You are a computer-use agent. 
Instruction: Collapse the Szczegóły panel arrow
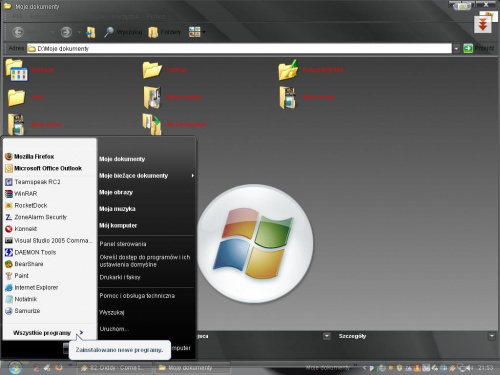(492, 336)
